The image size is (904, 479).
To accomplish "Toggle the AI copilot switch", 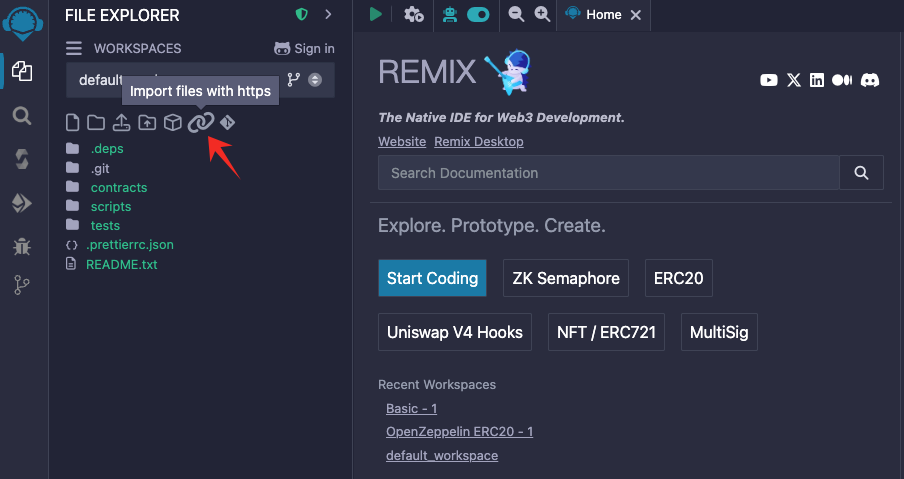I will pos(478,14).
